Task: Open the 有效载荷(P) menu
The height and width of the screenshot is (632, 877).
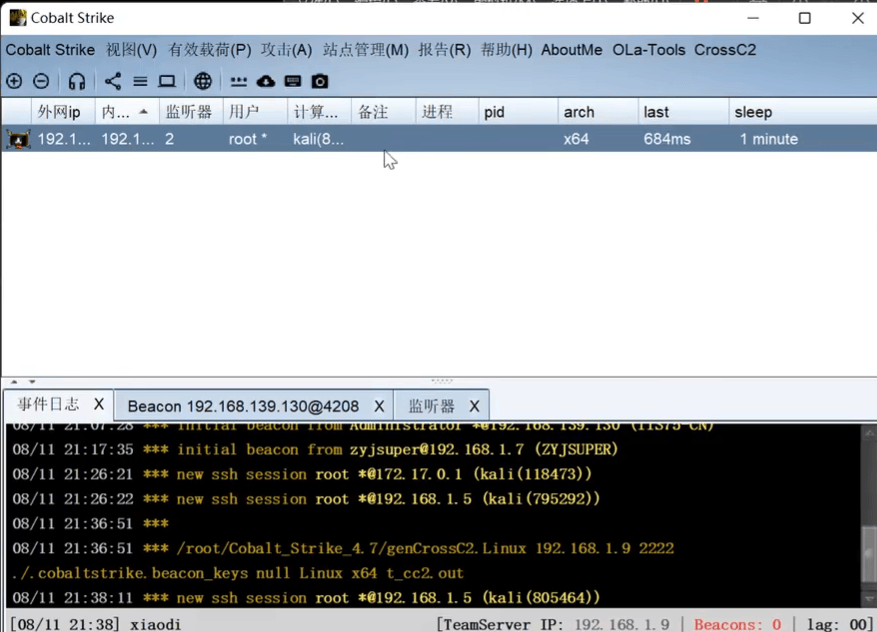Action: tap(210, 50)
